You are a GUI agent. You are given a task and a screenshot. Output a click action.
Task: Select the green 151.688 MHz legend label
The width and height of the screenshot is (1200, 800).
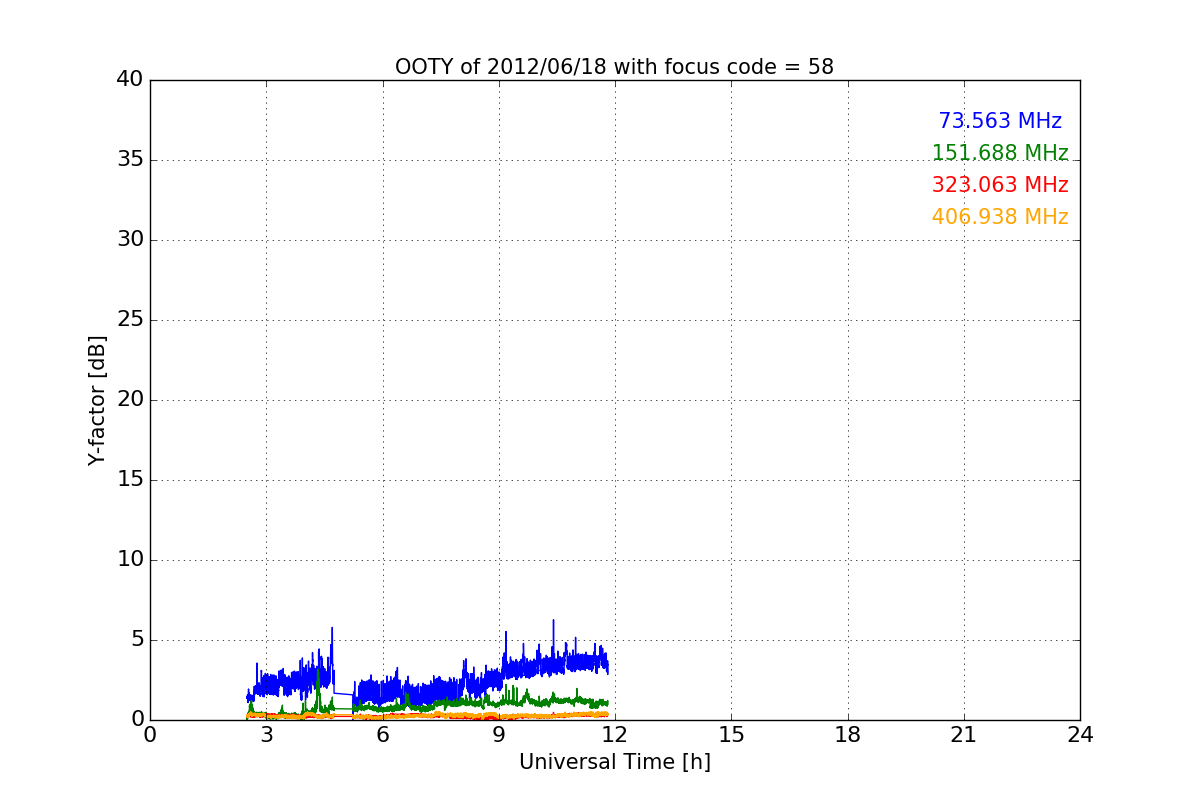(x=1000, y=153)
